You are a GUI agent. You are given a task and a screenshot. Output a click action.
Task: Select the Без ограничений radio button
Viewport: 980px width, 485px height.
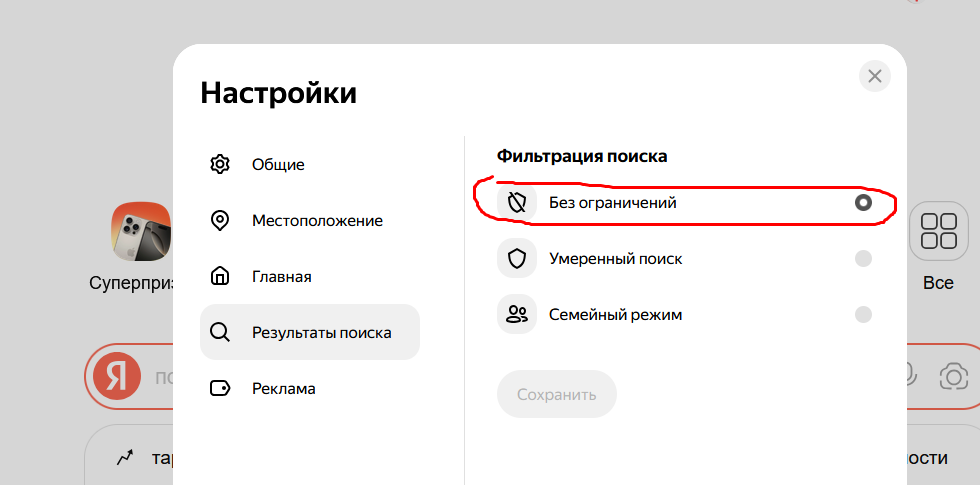(x=863, y=202)
